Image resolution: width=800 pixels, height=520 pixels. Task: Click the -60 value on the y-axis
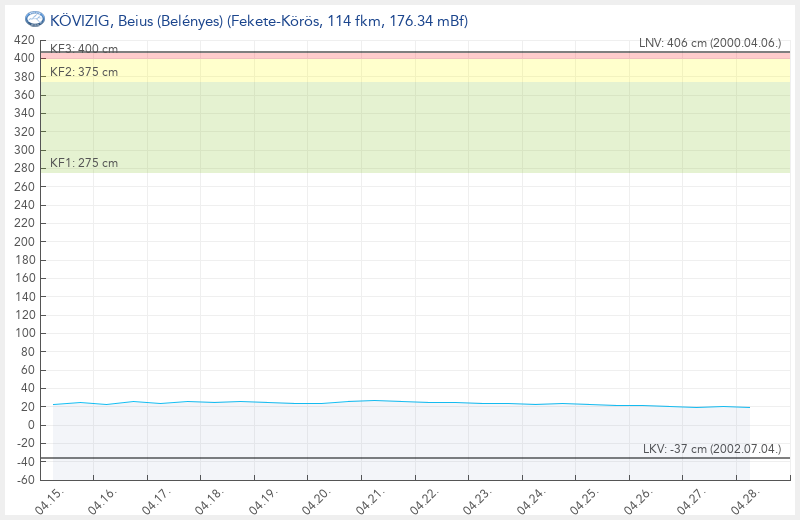(23, 479)
